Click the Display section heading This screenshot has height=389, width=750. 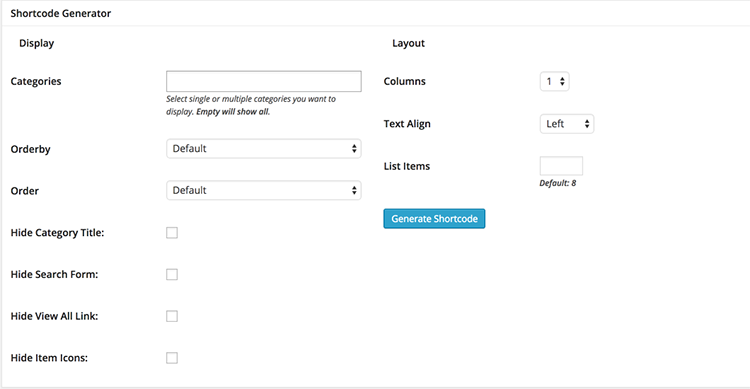tap(36, 43)
